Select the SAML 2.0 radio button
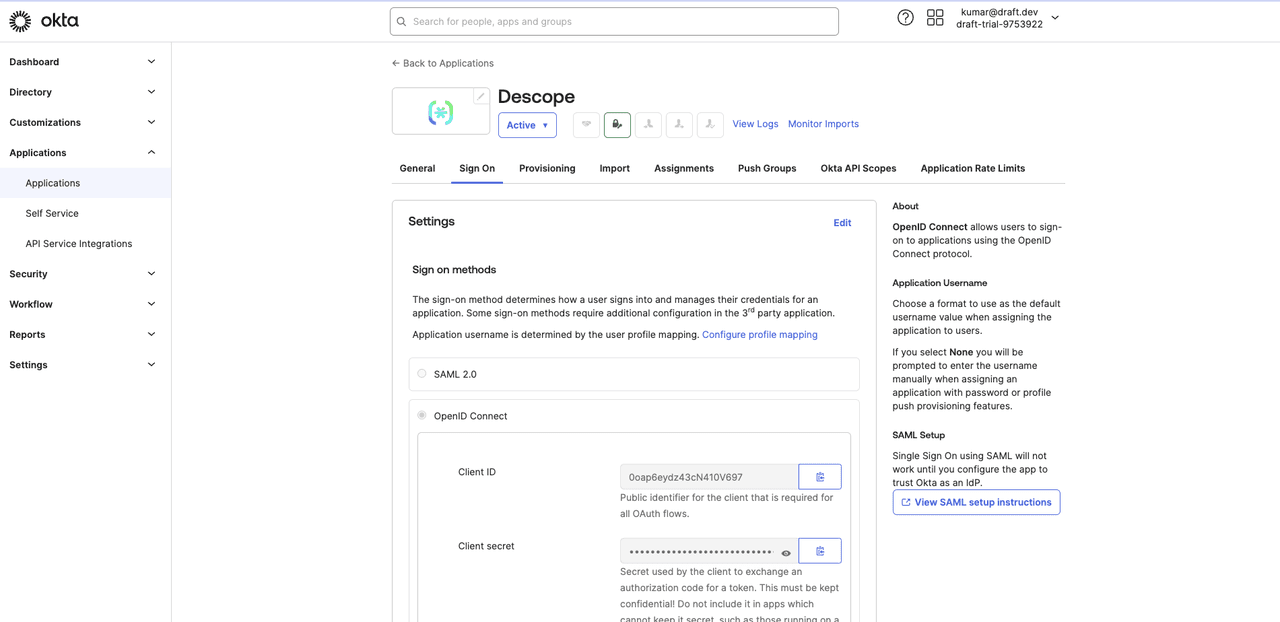 (x=422, y=374)
